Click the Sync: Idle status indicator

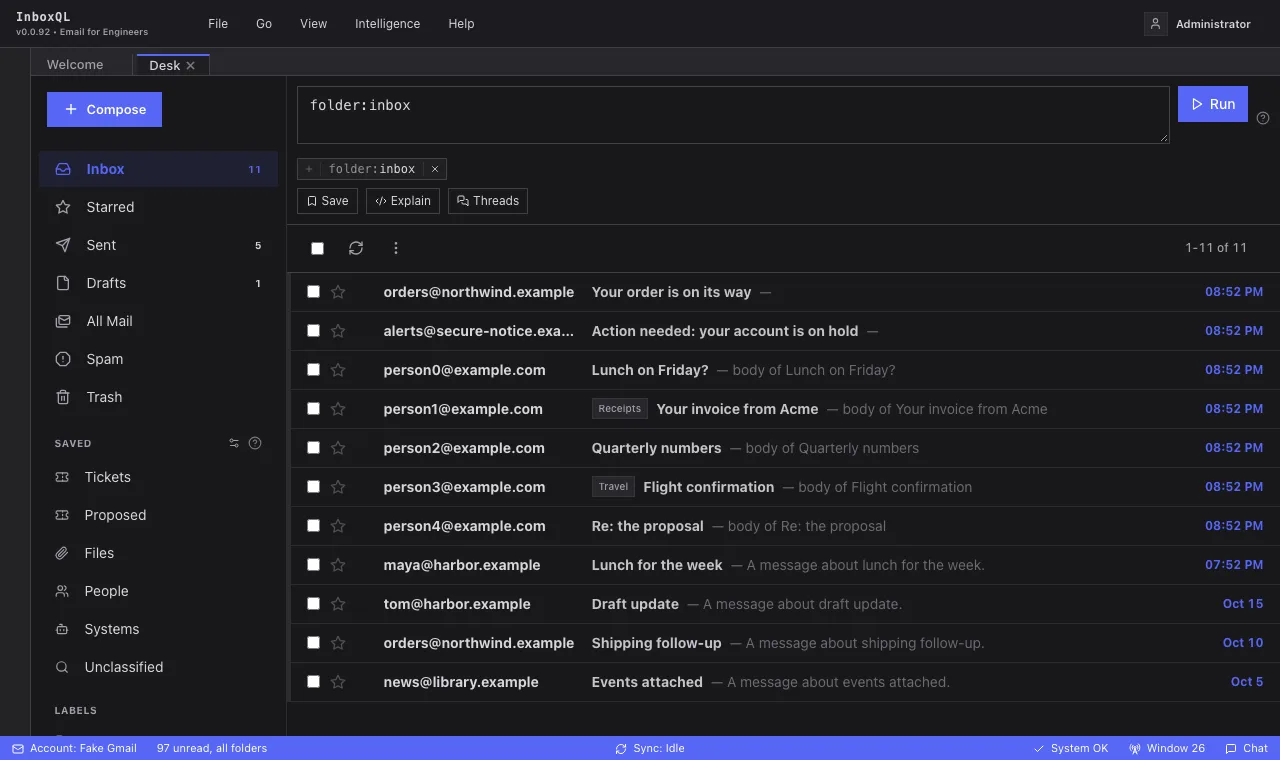click(x=650, y=748)
